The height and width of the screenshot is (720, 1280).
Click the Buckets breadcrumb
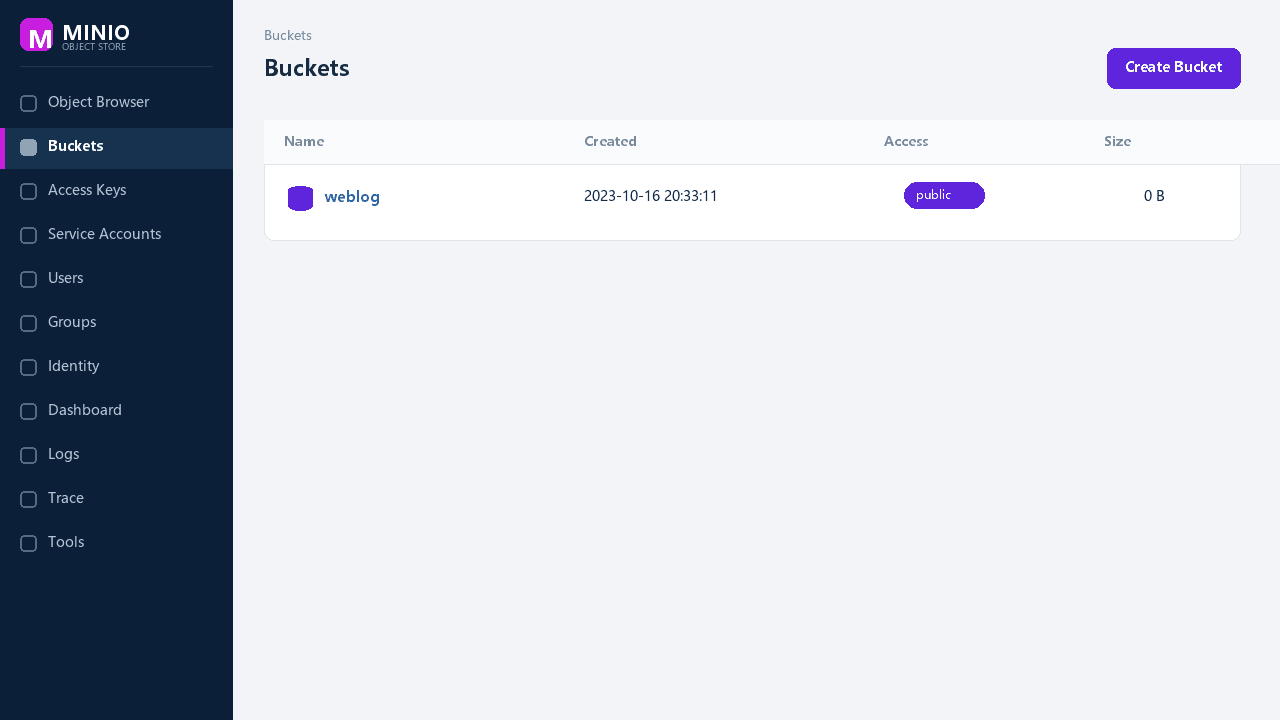coord(288,36)
